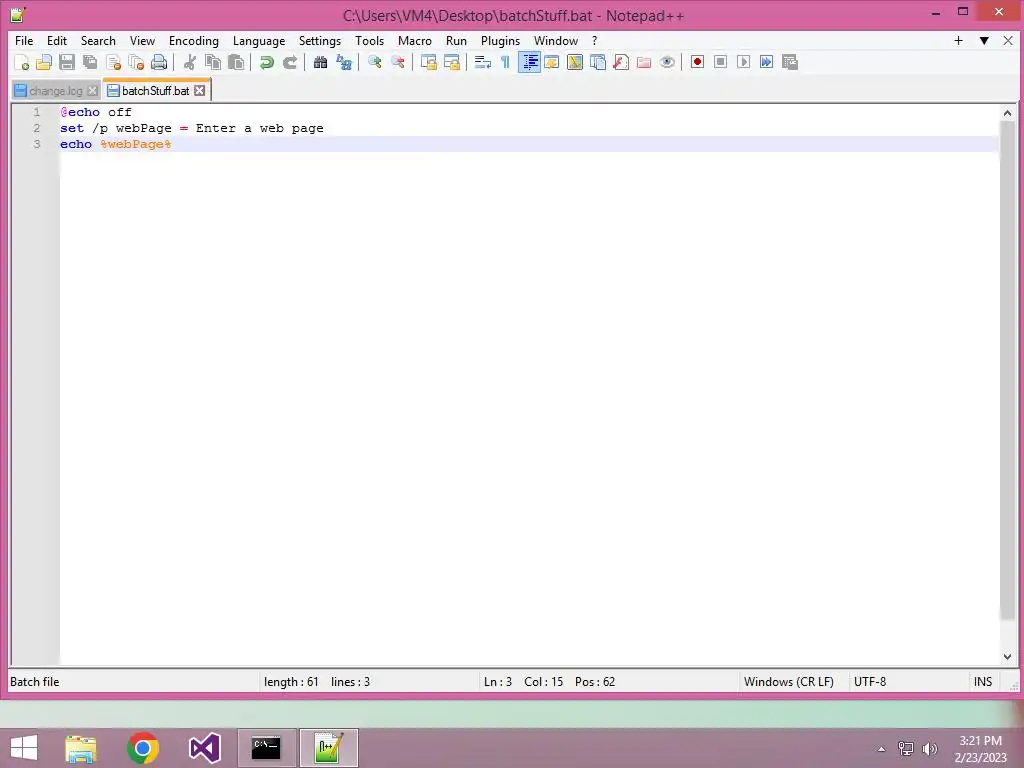
Task: Switch to the change.log tab
Action: point(56,91)
